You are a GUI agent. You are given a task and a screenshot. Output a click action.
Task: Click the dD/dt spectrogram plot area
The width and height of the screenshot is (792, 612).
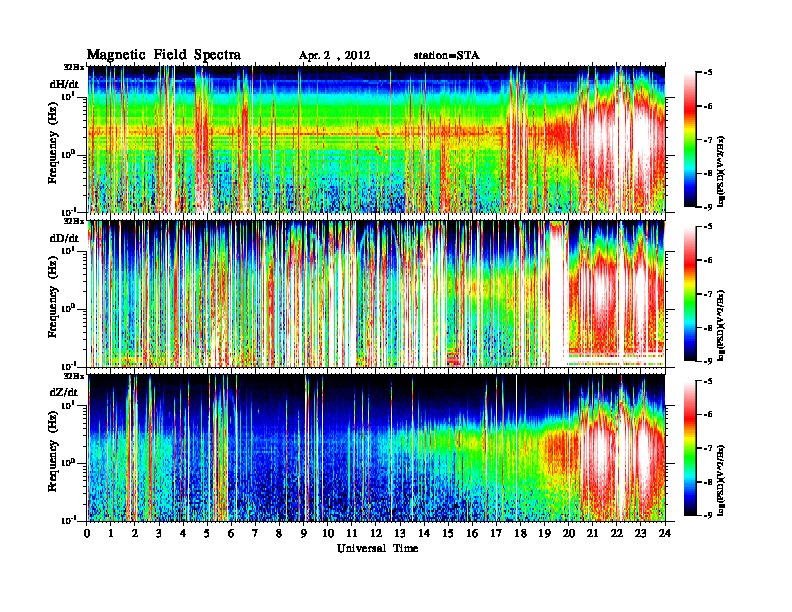tap(376, 293)
